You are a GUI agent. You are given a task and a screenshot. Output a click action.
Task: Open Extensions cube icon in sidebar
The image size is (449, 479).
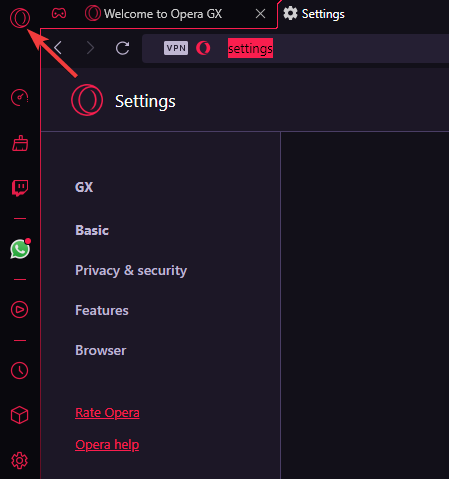click(19, 415)
